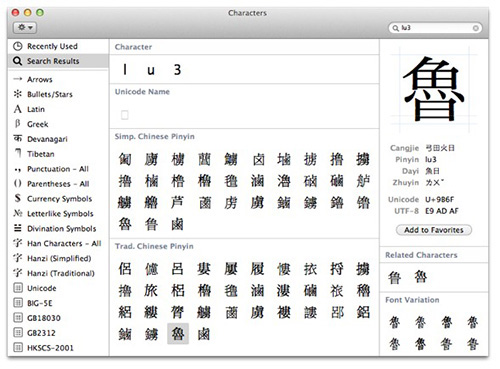
Task: Click the Add to Favorites button
Action: coord(434,230)
